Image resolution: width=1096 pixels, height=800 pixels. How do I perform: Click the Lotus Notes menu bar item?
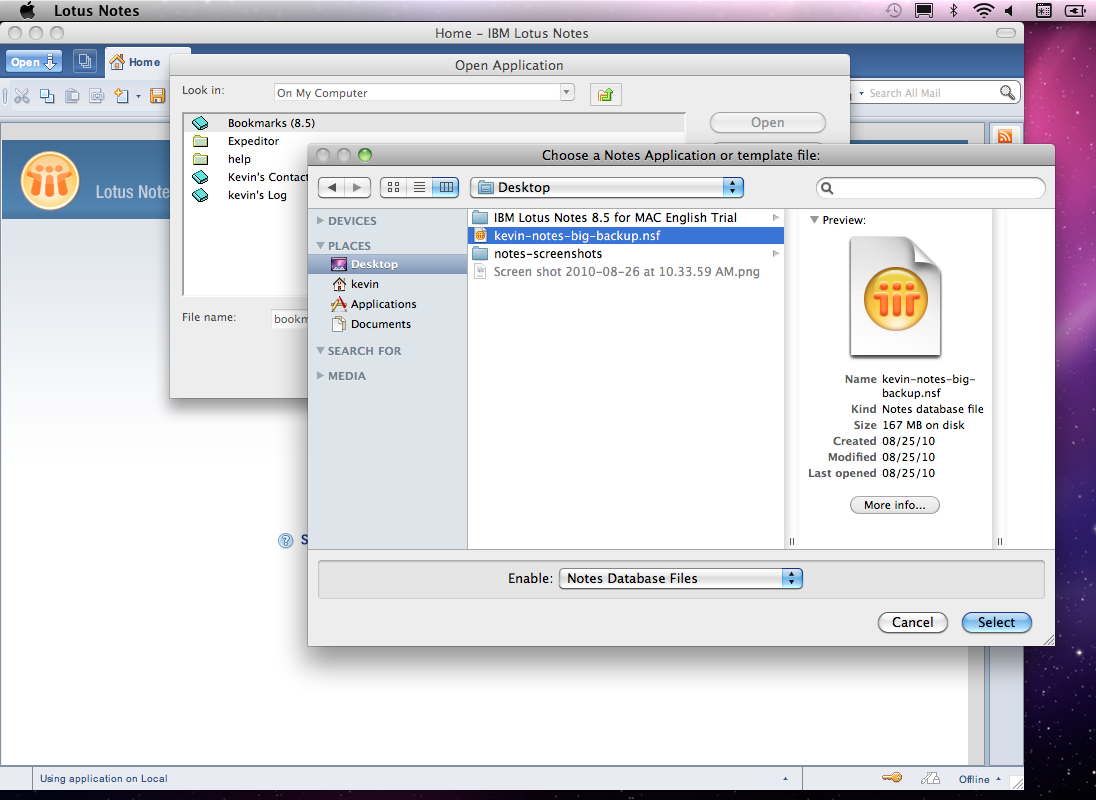point(96,10)
